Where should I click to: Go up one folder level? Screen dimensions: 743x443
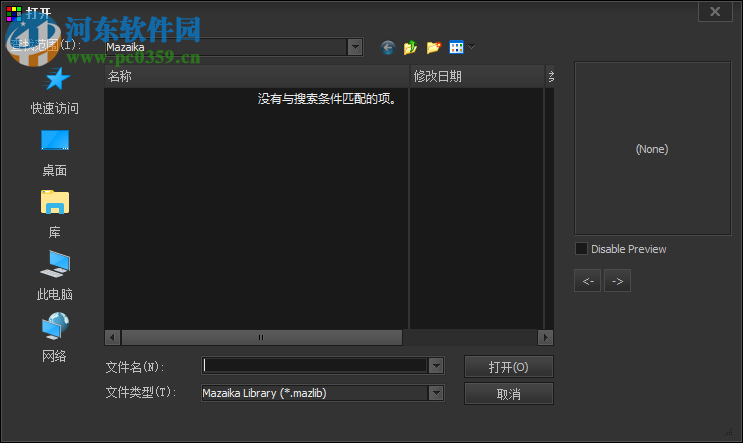pos(410,47)
